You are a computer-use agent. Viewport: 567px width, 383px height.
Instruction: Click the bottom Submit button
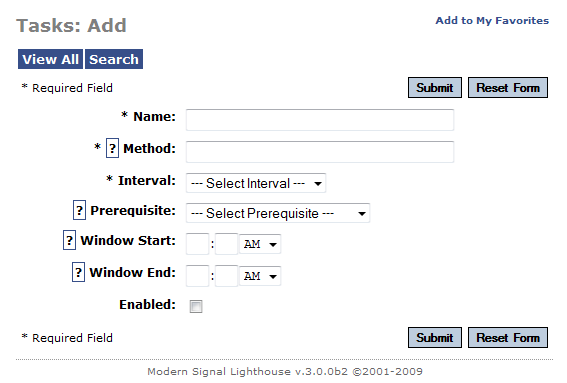tap(435, 337)
